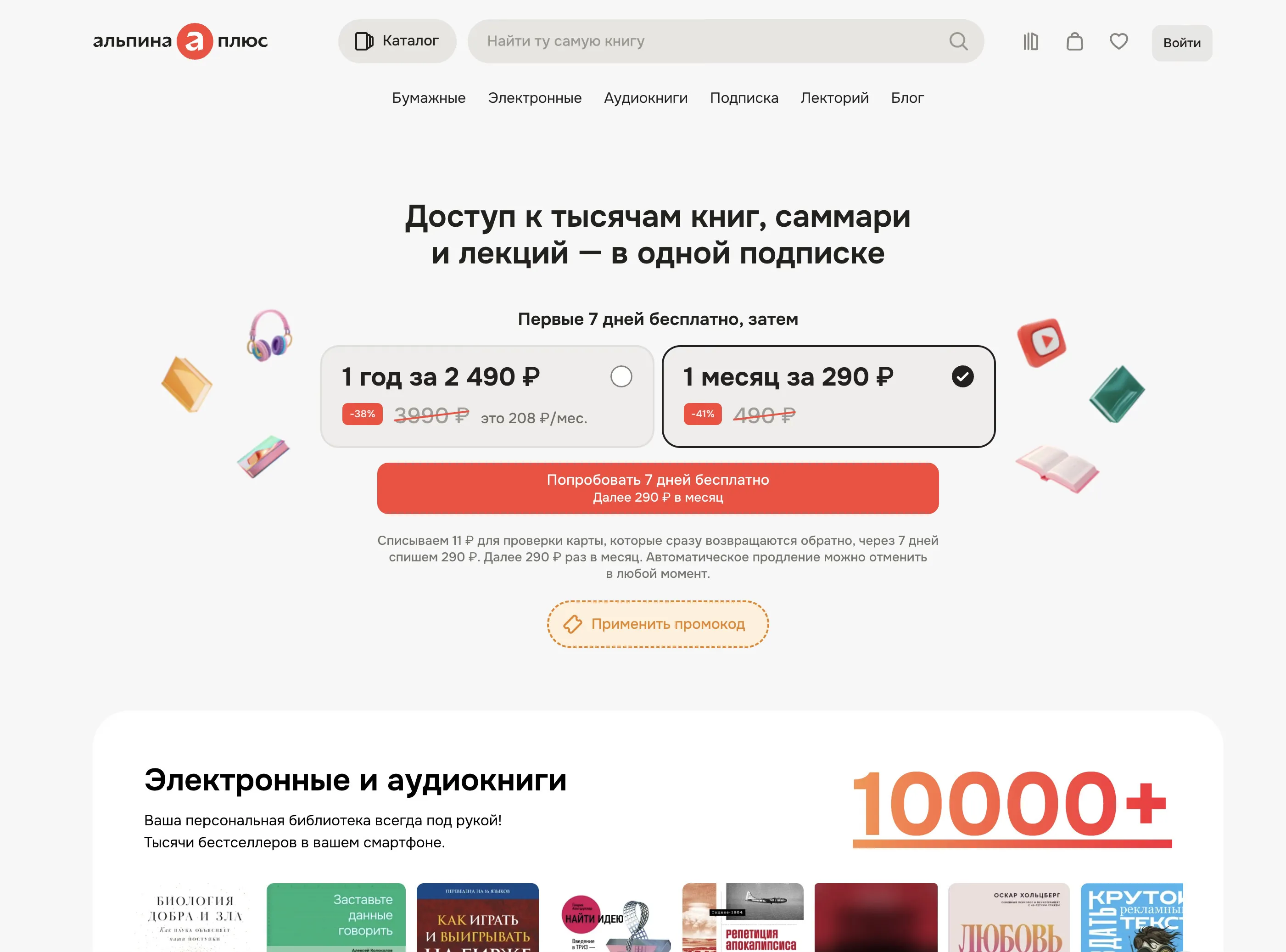Select the 1 year plan radio button
The height and width of the screenshot is (952, 1286).
tap(621, 377)
